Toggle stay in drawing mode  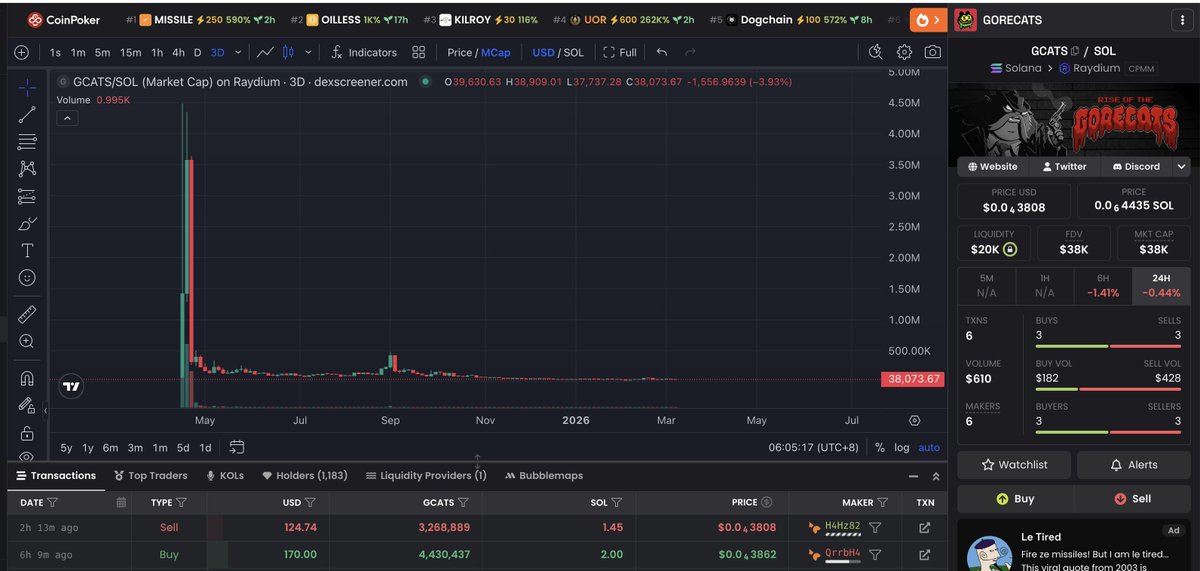click(x=27, y=405)
